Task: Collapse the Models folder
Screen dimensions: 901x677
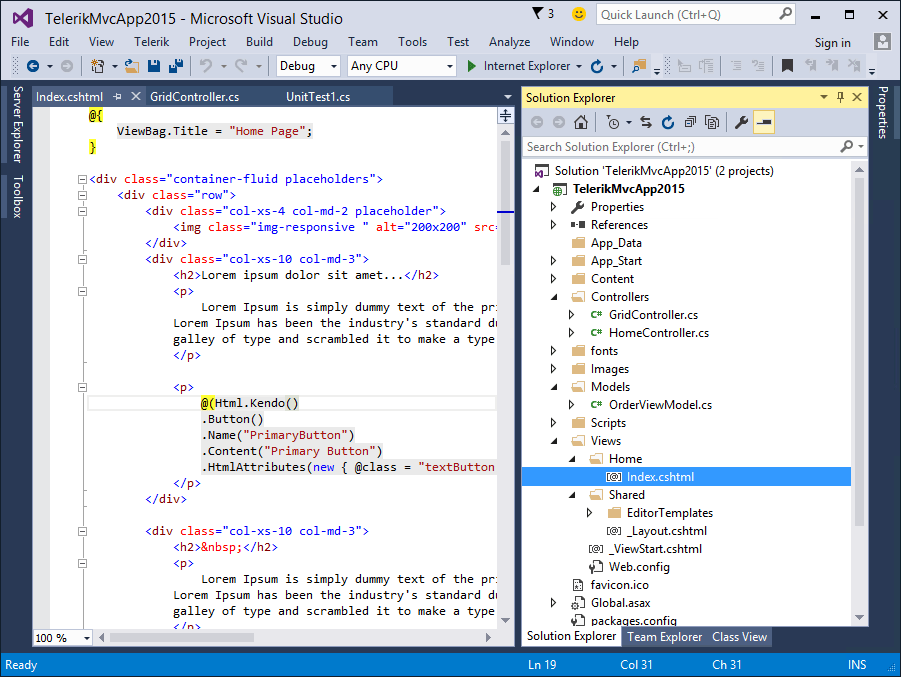Action: tap(555, 387)
